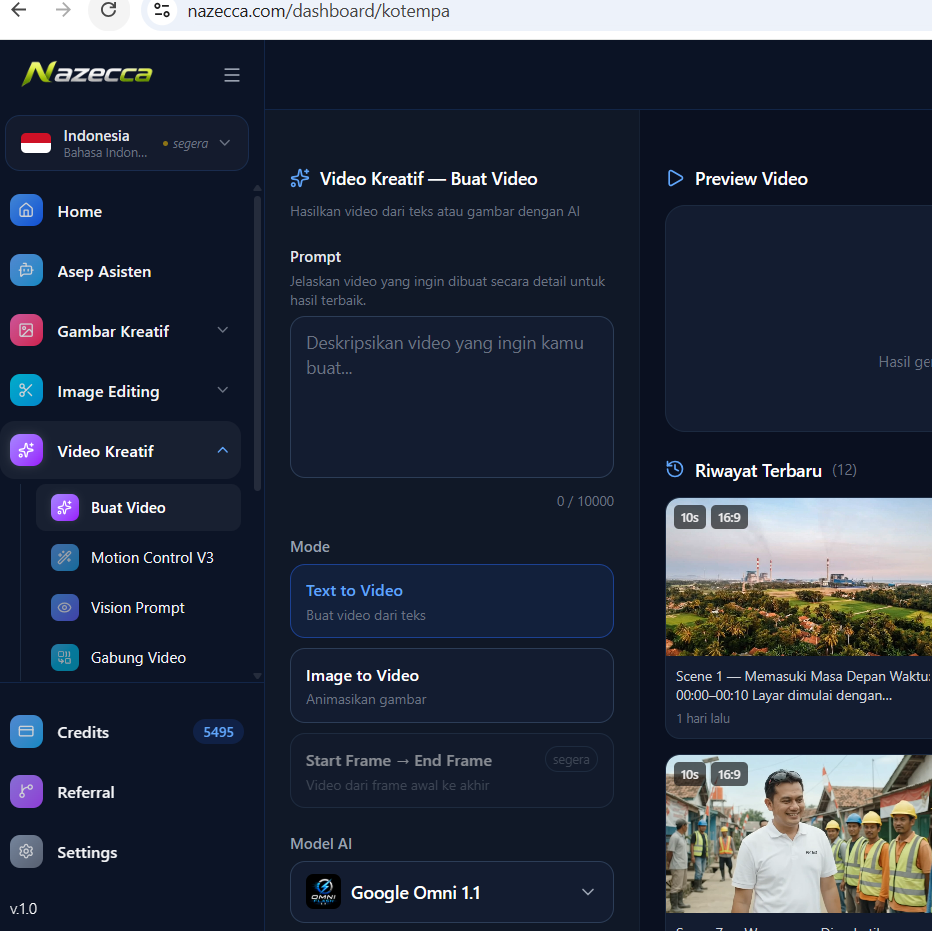Expand the Gambar Kreatif submenu chevron

click(223, 330)
